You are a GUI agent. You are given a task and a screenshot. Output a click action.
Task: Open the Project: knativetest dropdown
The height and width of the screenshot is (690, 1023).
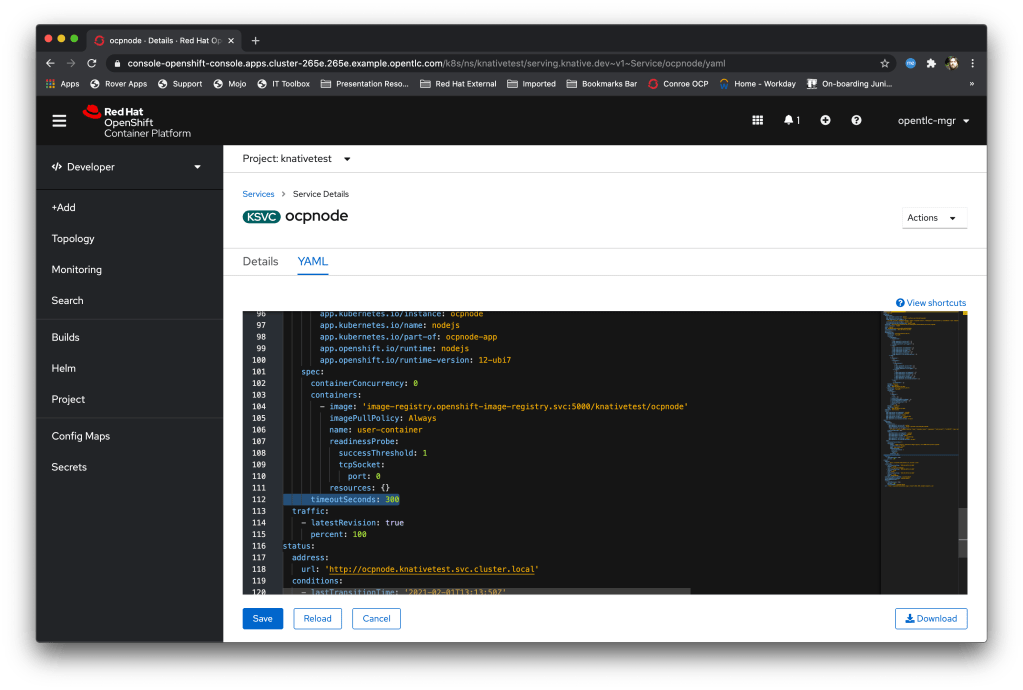pos(297,159)
